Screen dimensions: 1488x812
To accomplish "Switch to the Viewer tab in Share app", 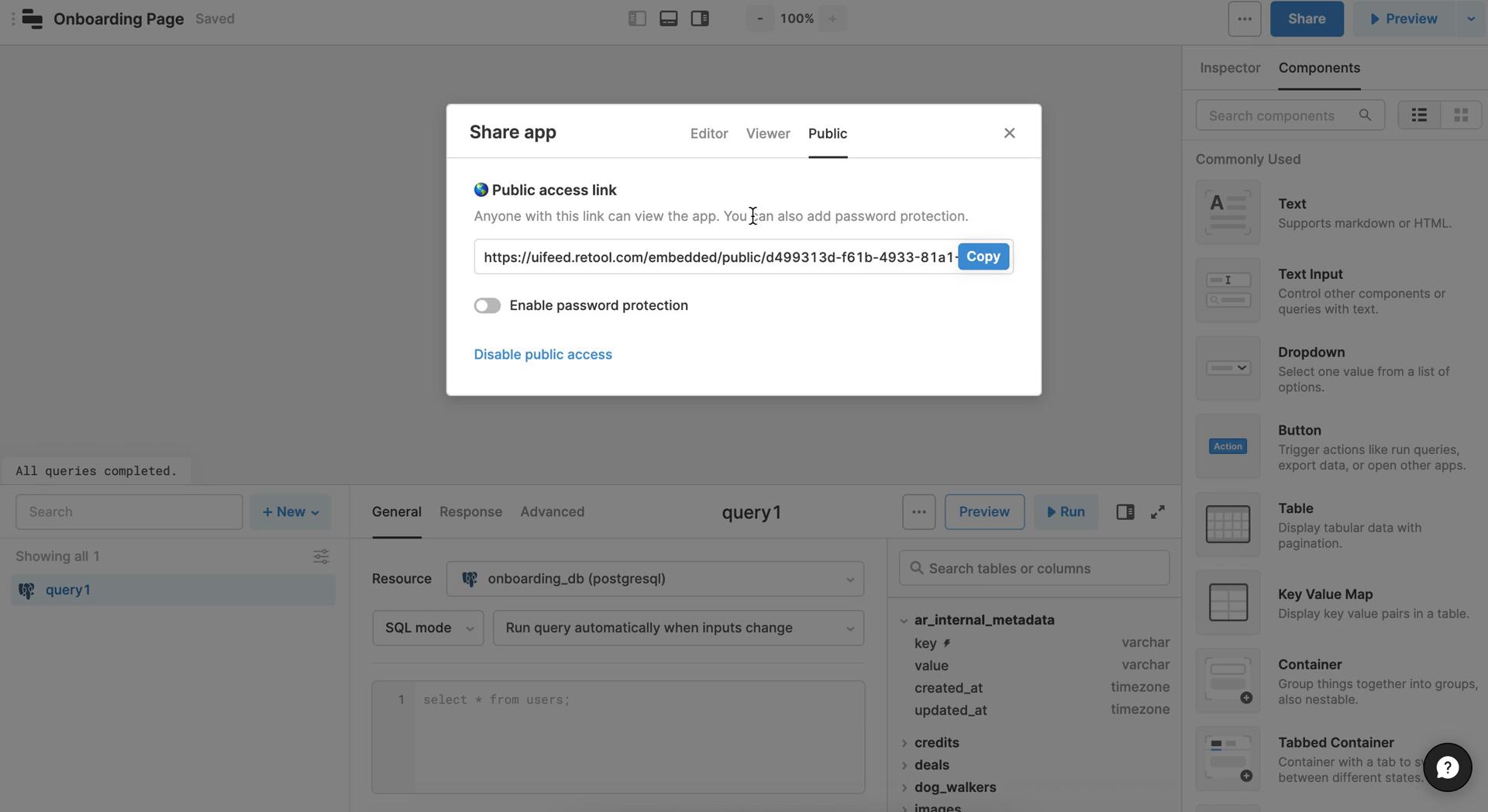I will click(767, 133).
